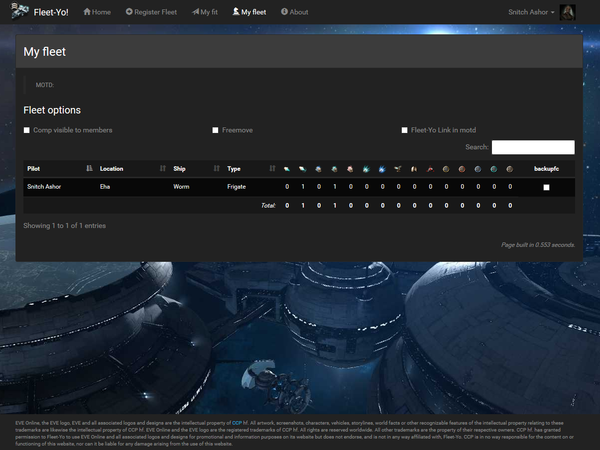Click the Fleet-Yo! brand title link
Screen dimensions: 600x450
pos(52,12)
